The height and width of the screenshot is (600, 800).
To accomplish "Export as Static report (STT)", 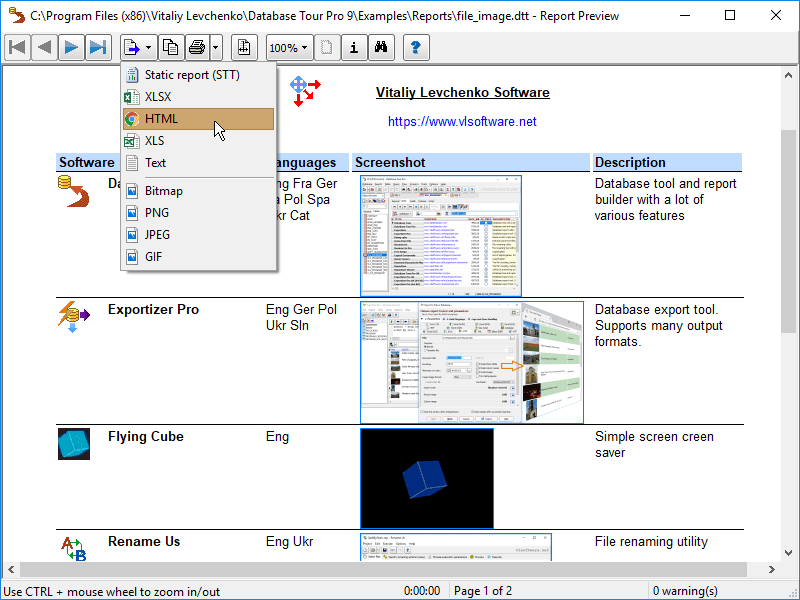I will tap(192, 75).
